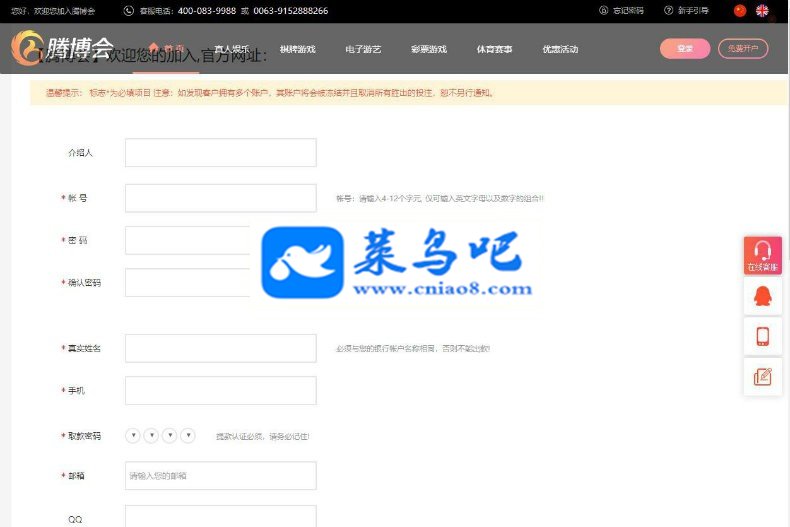Navigate to 体育赛事
The height and width of the screenshot is (527, 790).
[x=494, y=49]
